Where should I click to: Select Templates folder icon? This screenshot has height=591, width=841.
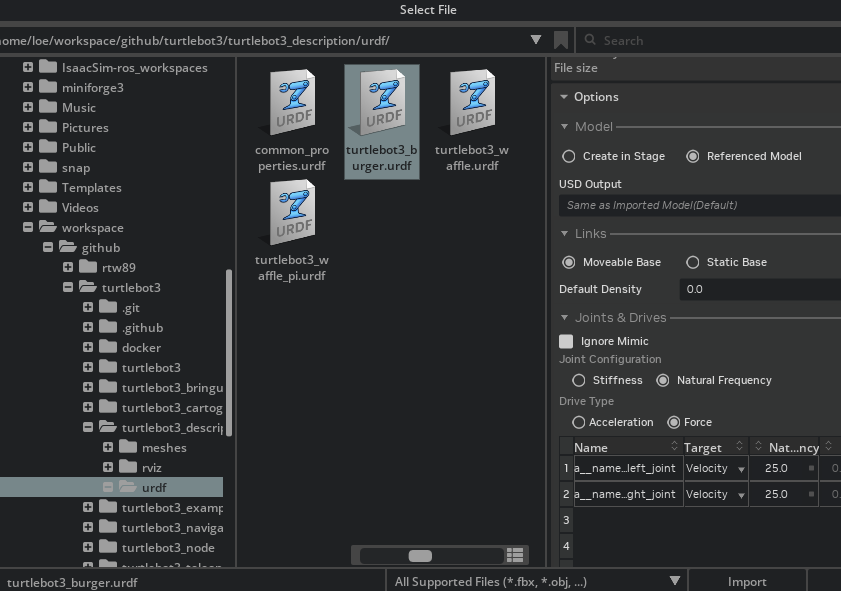(x=48, y=187)
